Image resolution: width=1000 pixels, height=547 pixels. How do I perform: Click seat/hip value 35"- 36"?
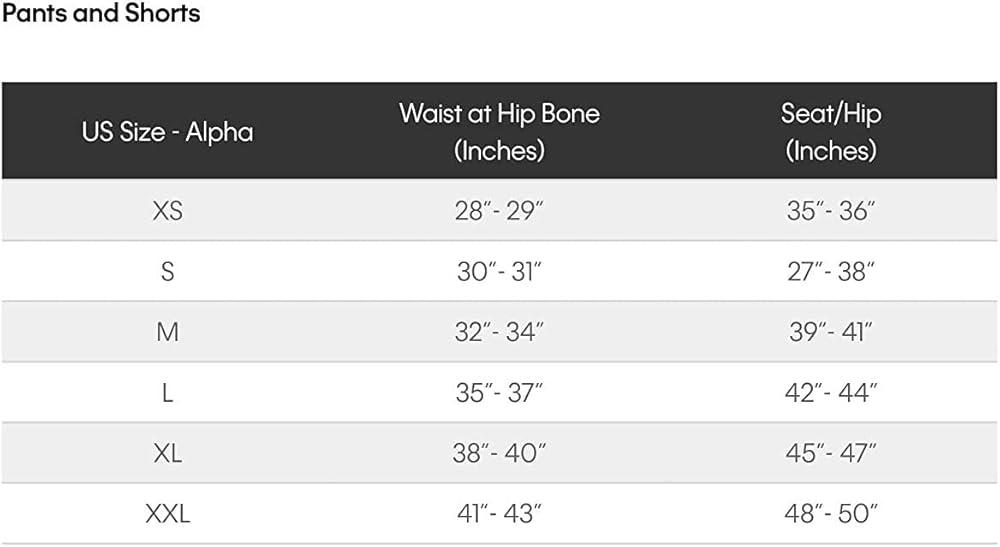point(830,211)
